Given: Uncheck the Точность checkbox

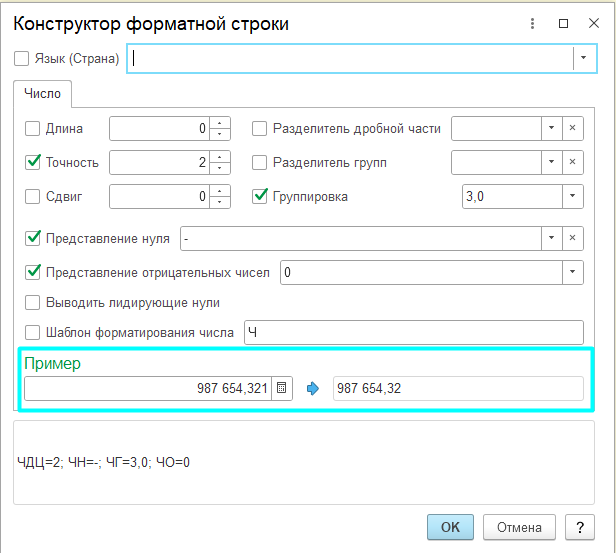Looking at the screenshot, I should click(x=33, y=162).
